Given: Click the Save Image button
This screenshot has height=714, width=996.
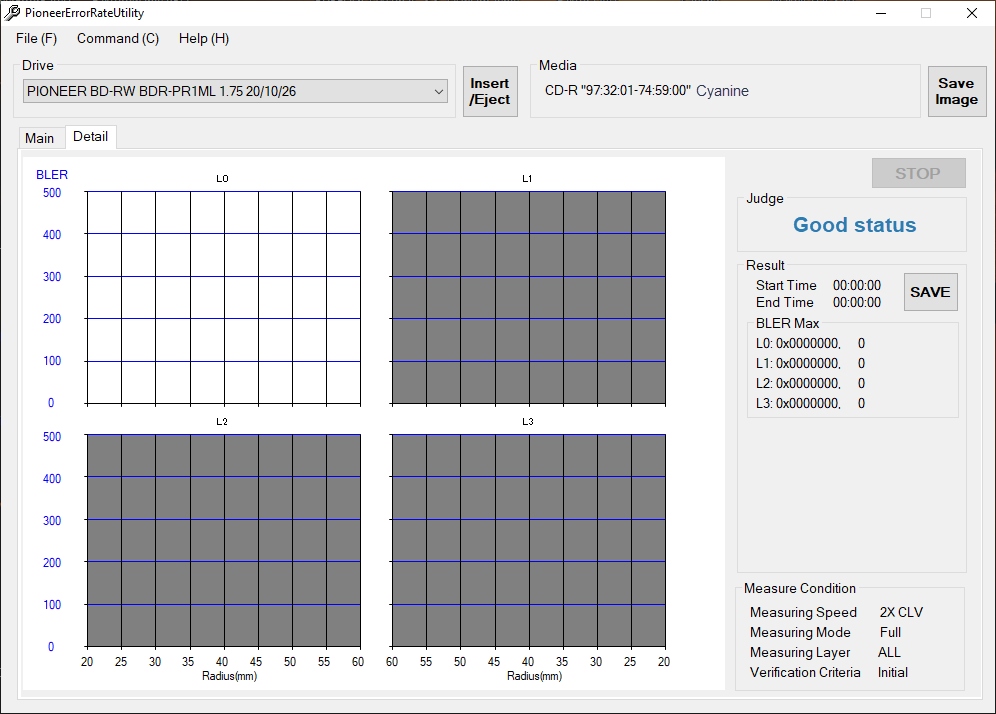Looking at the screenshot, I should pos(956,92).
